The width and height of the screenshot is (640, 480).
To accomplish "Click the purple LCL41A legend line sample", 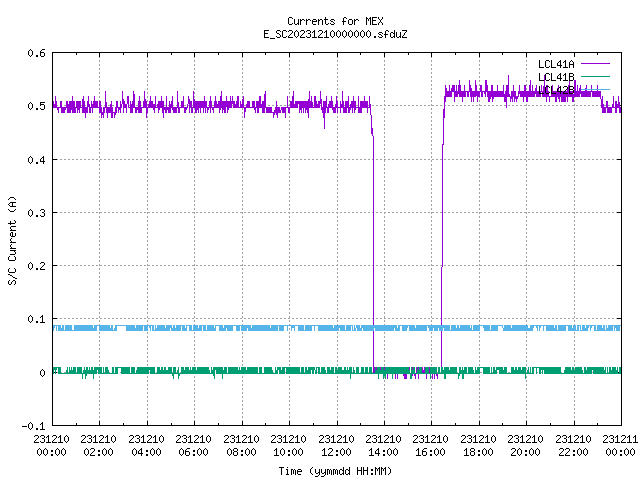I will click(595, 64).
